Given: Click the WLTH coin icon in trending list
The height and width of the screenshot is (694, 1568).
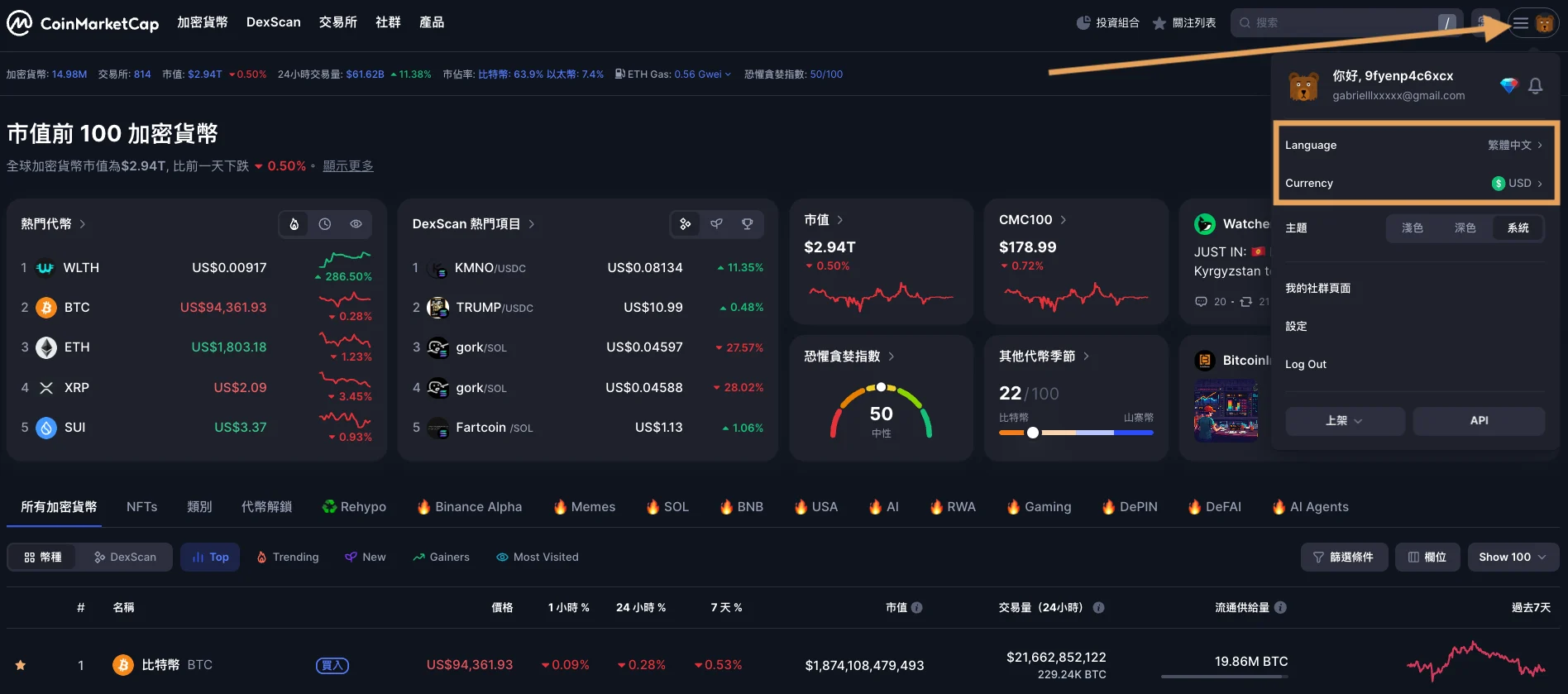Looking at the screenshot, I should pos(46,268).
